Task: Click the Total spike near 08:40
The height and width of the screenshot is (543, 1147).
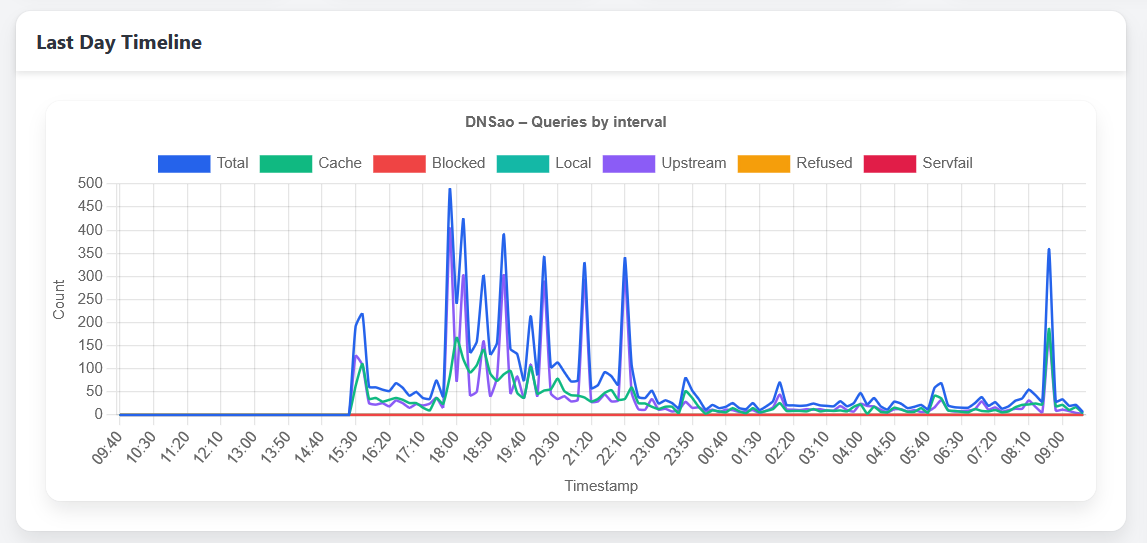Action: [x=1048, y=249]
